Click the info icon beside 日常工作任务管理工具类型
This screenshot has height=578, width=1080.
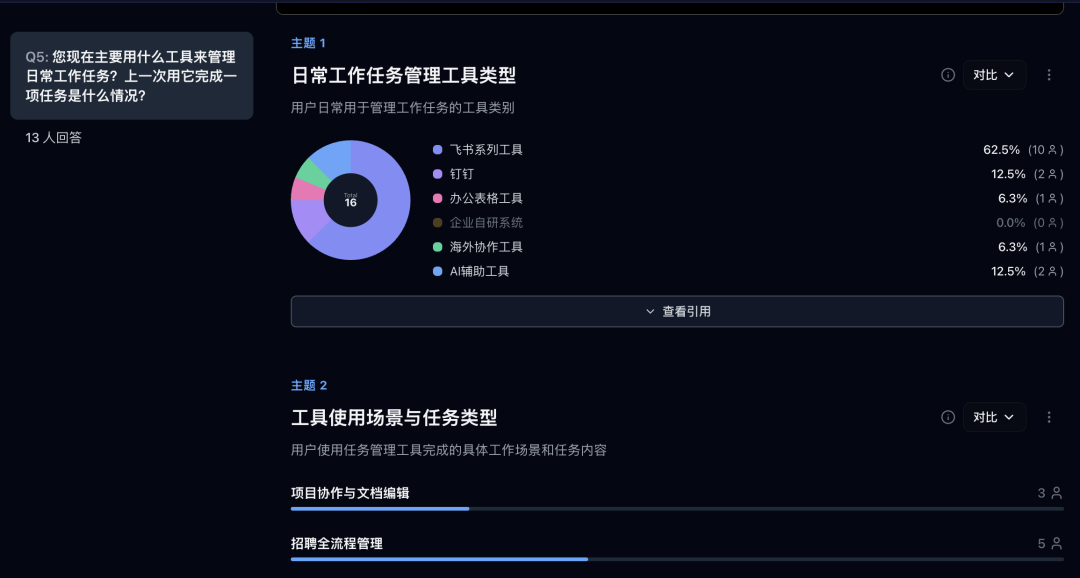click(x=948, y=75)
